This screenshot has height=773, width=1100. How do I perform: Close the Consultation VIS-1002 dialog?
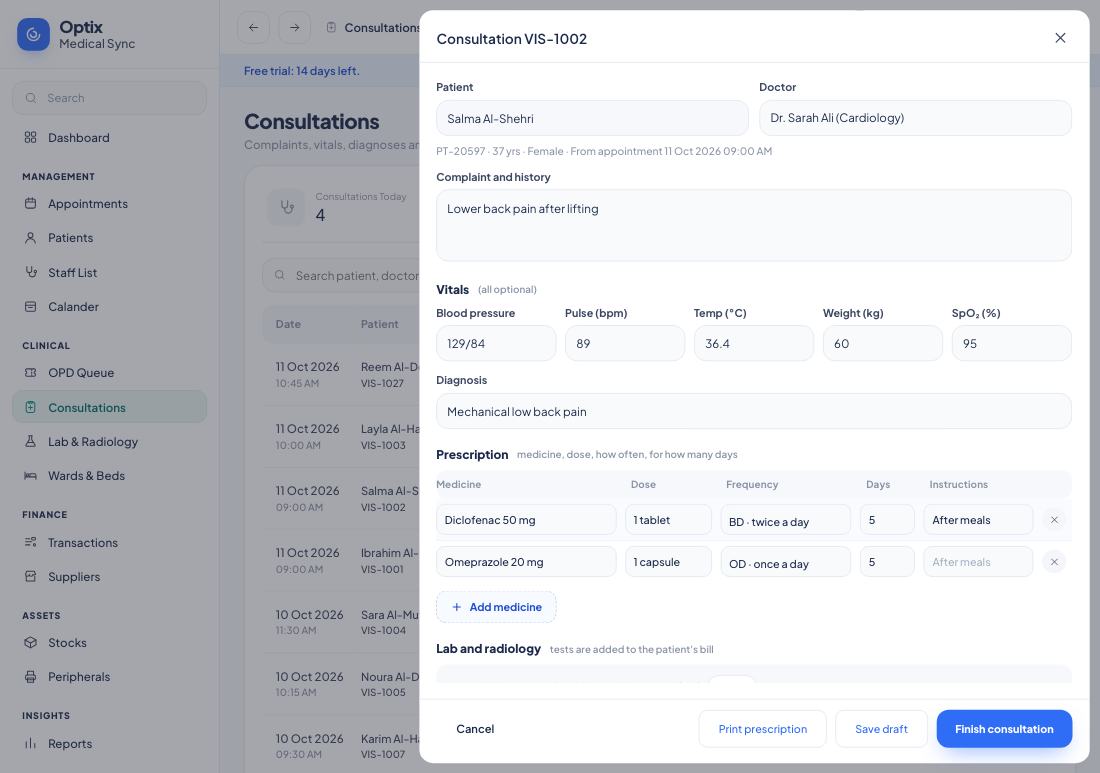pyautogui.click(x=1060, y=38)
